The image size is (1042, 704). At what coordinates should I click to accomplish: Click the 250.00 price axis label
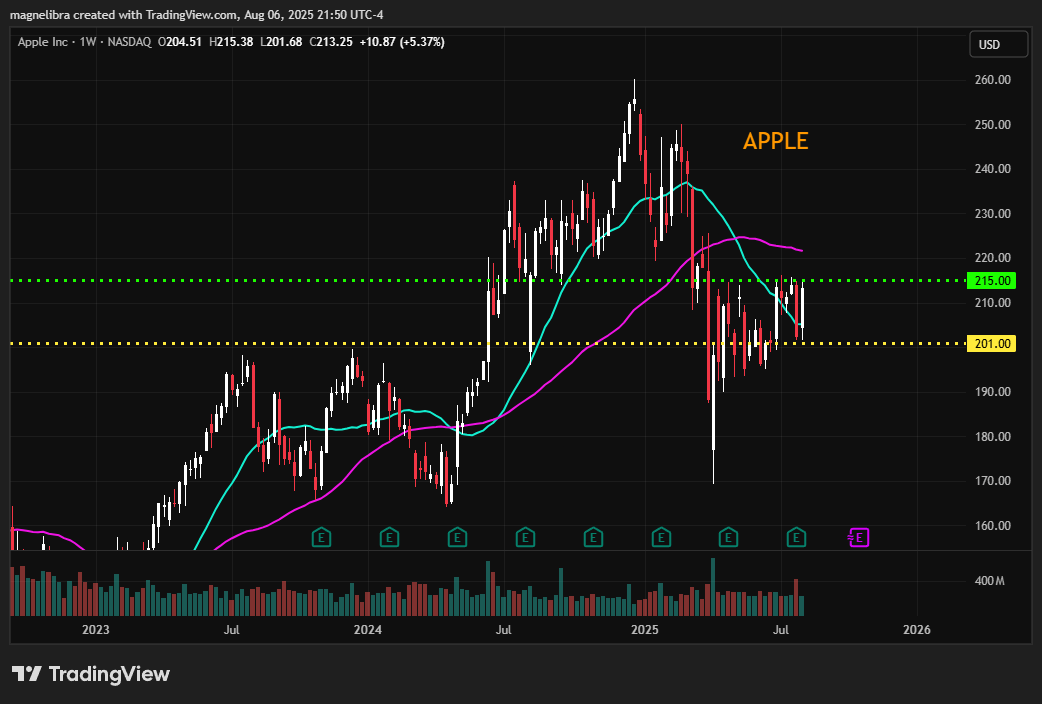(993, 124)
